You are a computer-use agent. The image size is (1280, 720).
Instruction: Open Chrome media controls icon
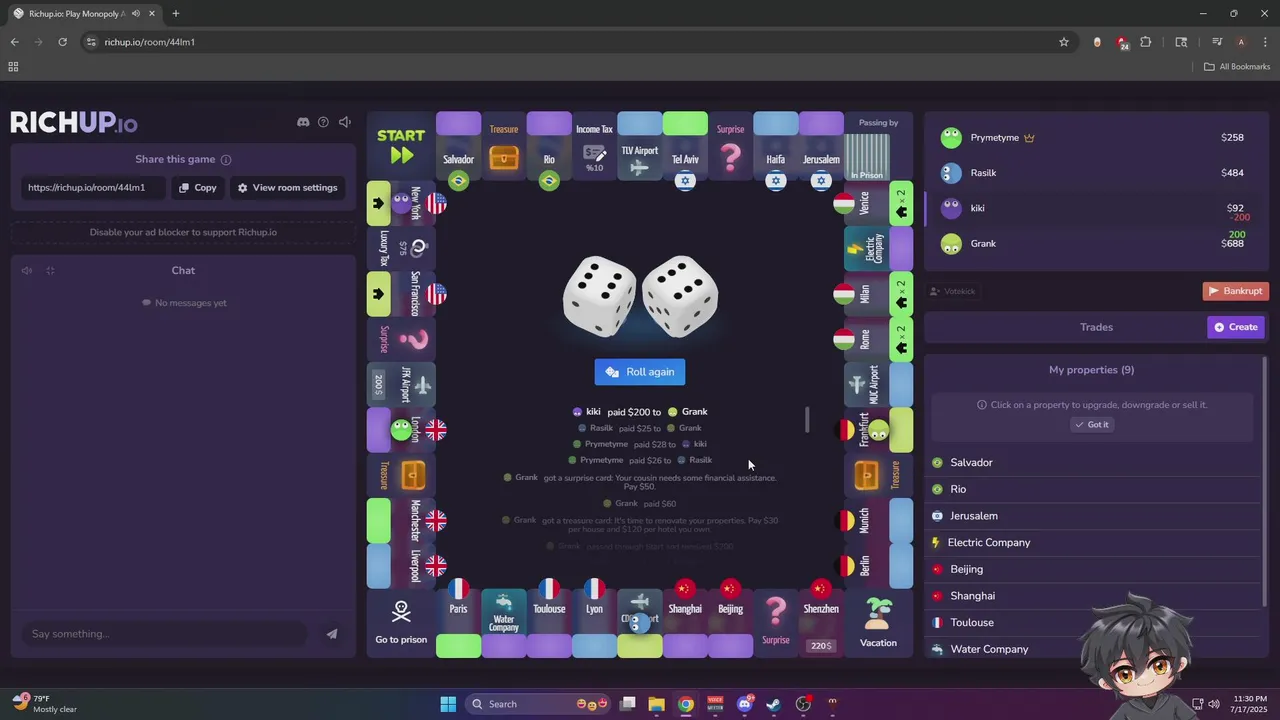click(x=1217, y=42)
